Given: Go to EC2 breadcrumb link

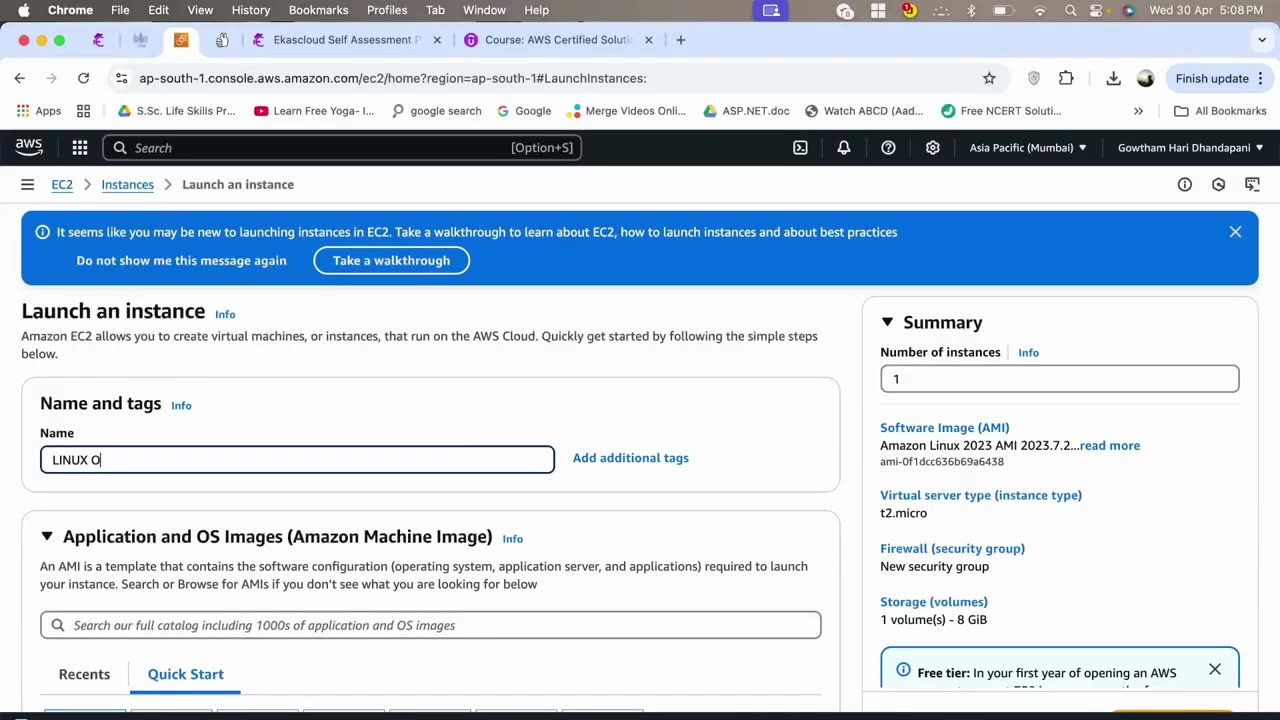Looking at the screenshot, I should [62, 185].
